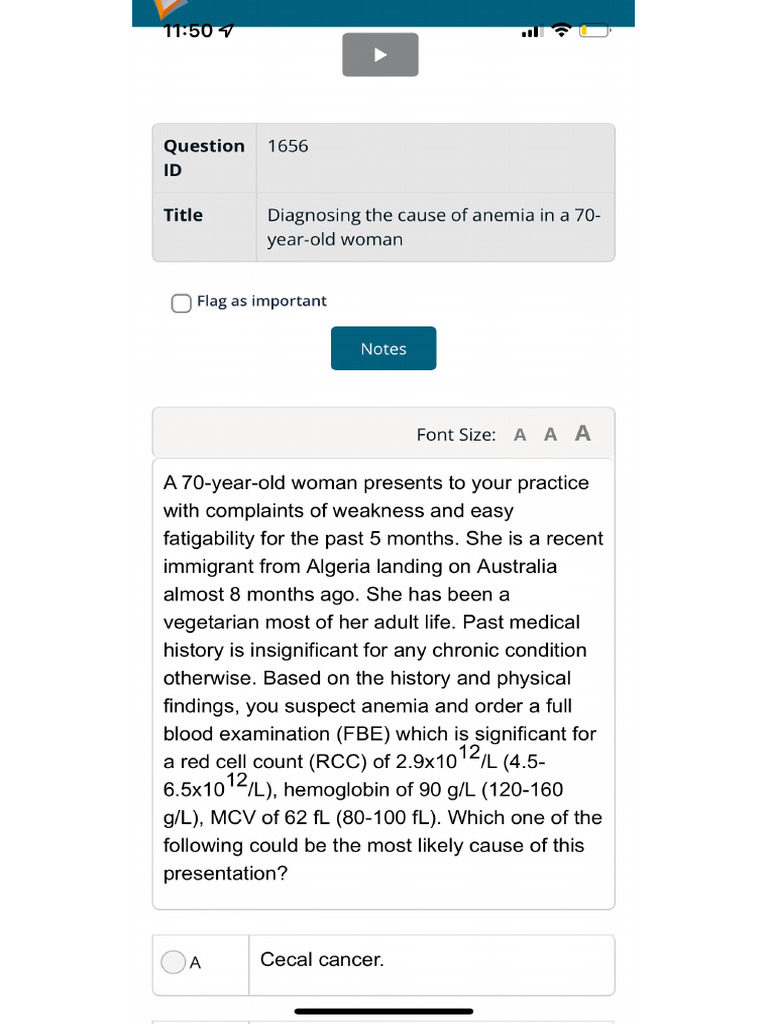Tap the battery indicator icon
The height and width of the screenshot is (1024, 768).
[594, 31]
